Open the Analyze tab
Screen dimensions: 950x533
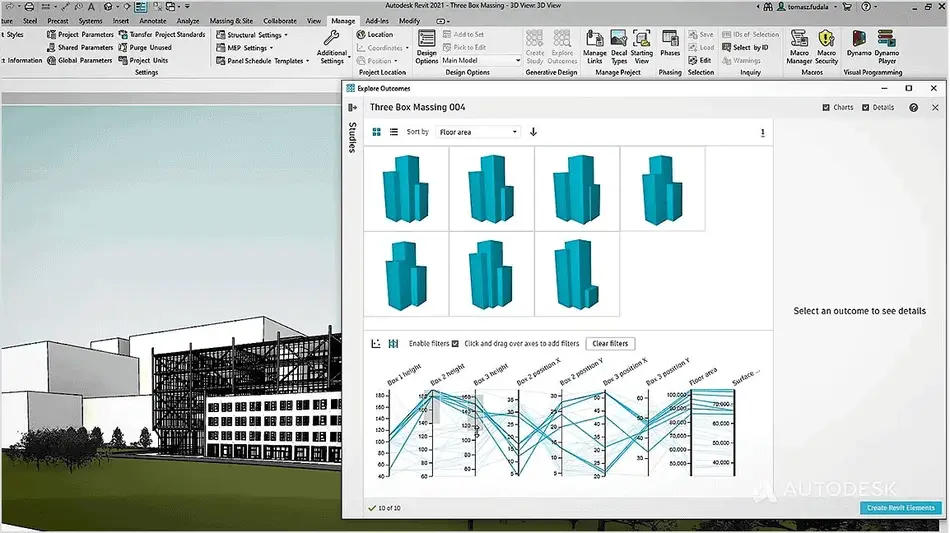pyautogui.click(x=188, y=21)
